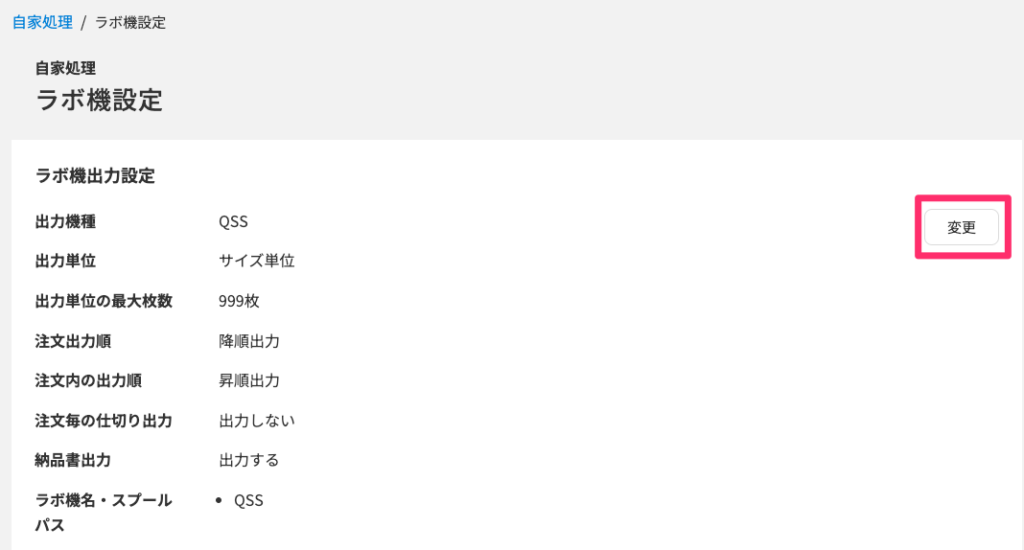Click the large ラボ機設定 page title
Screen dimensions: 1024x550
point(99,100)
